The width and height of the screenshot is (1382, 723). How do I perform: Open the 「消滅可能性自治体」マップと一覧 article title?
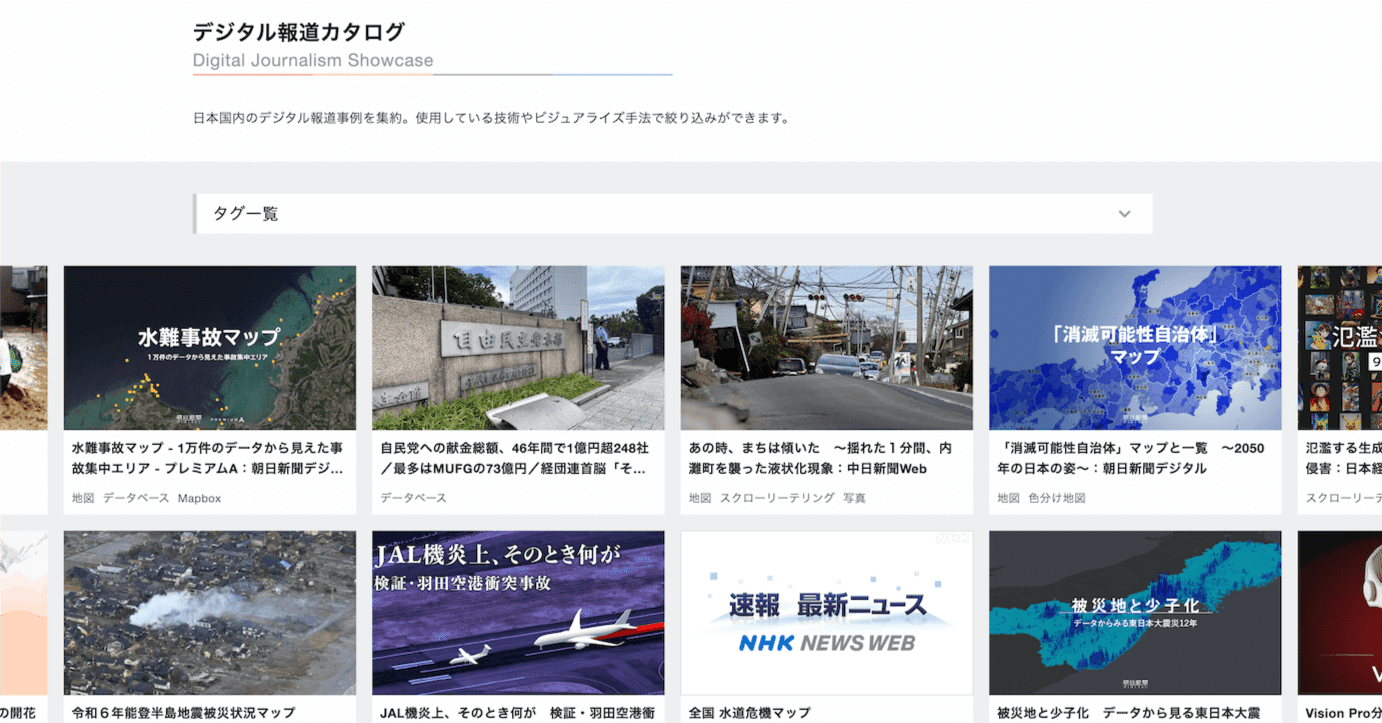(x=1131, y=458)
